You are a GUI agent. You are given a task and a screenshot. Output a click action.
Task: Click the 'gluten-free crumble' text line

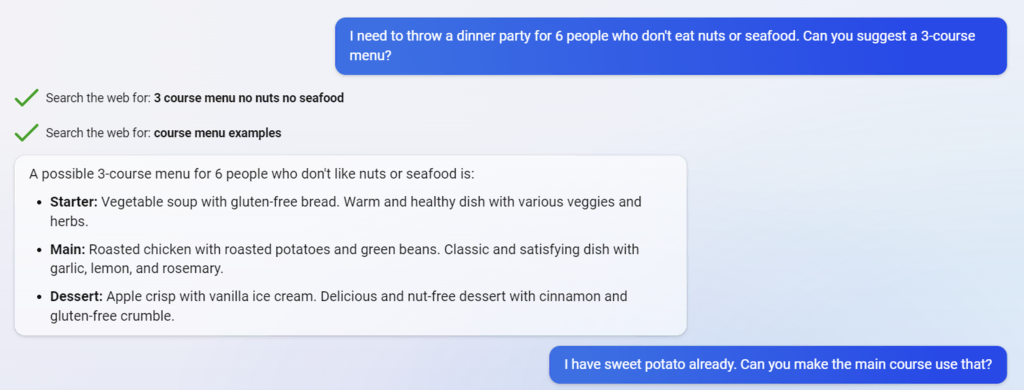tap(112, 316)
